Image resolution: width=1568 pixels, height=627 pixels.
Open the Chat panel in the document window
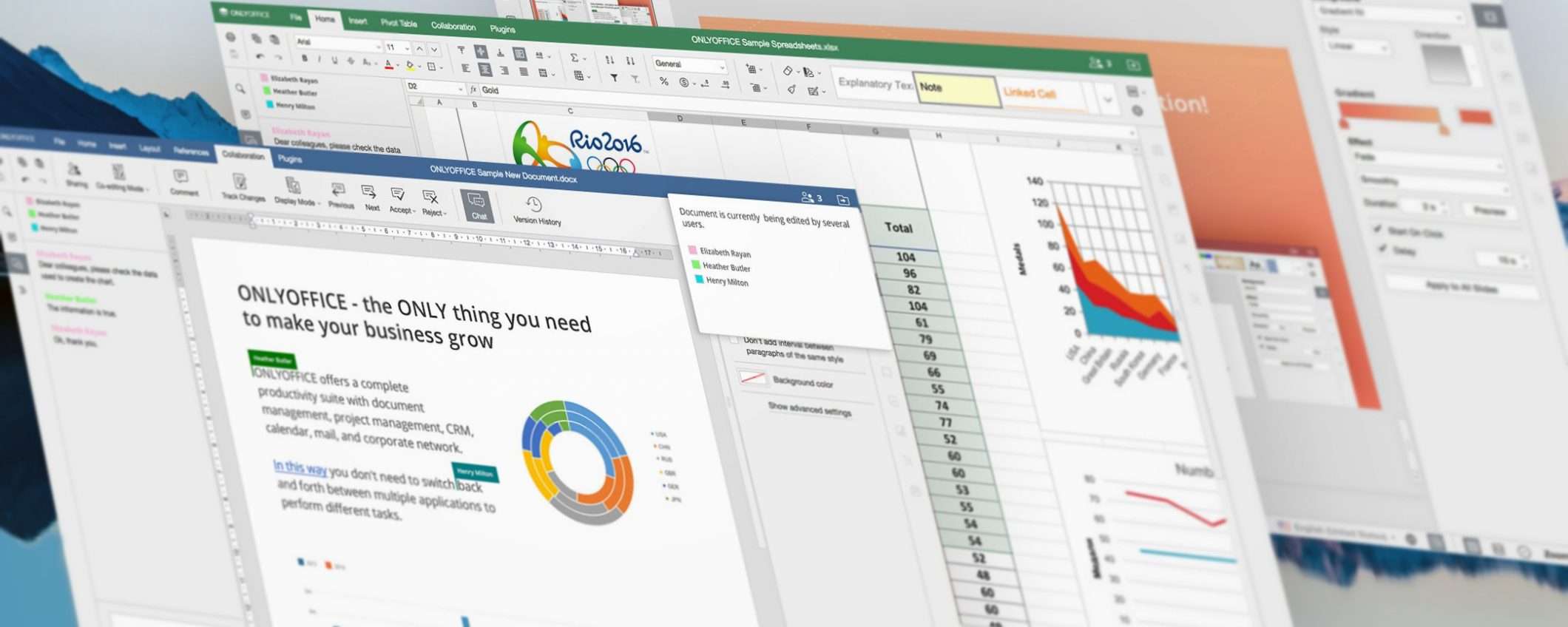tap(477, 206)
